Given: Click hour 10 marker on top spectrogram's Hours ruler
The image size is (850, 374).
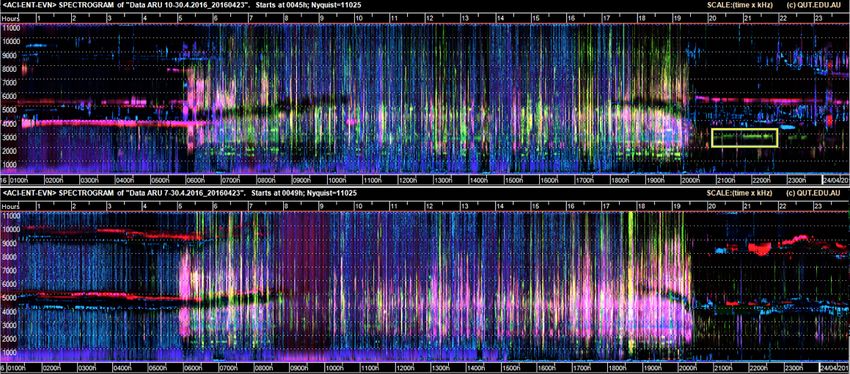Looking at the screenshot, I should [x=359, y=18].
